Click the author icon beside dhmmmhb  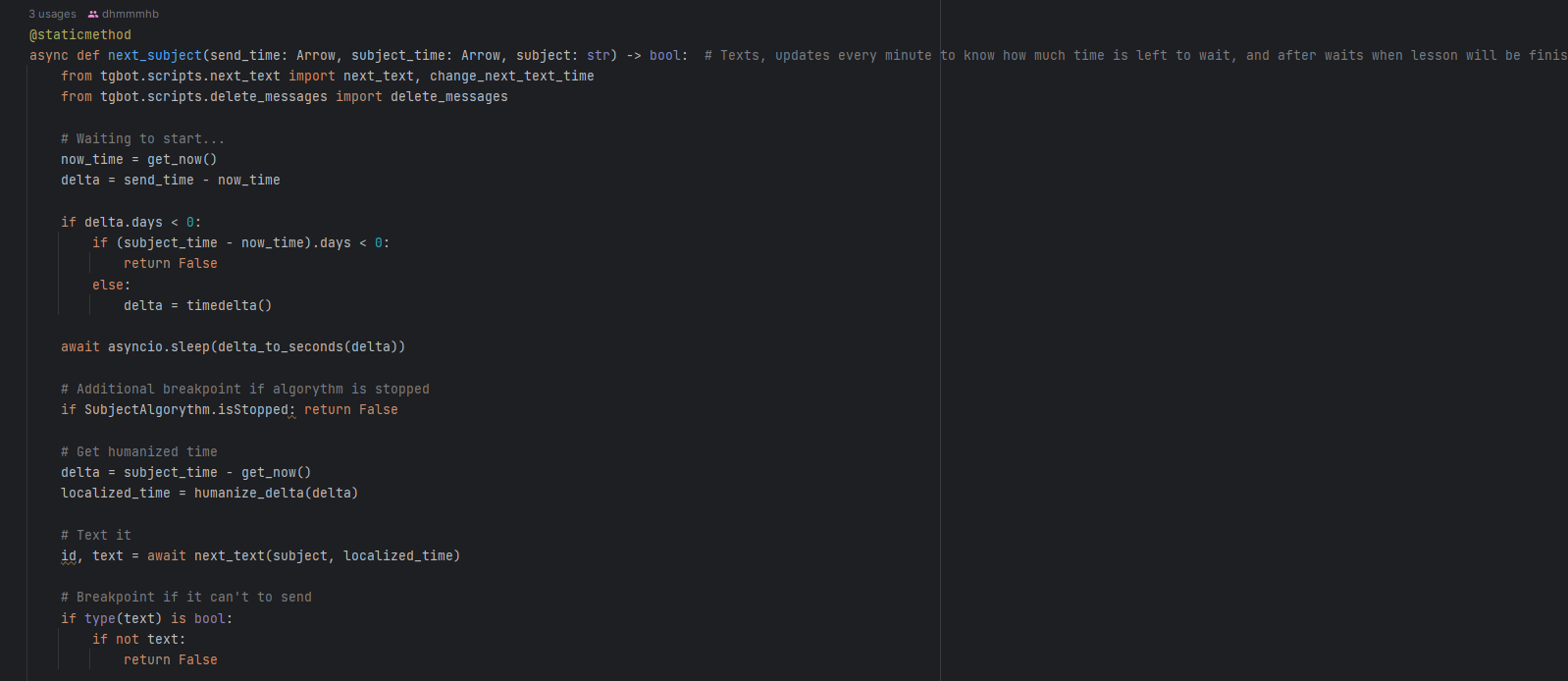(x=93, y=14)
